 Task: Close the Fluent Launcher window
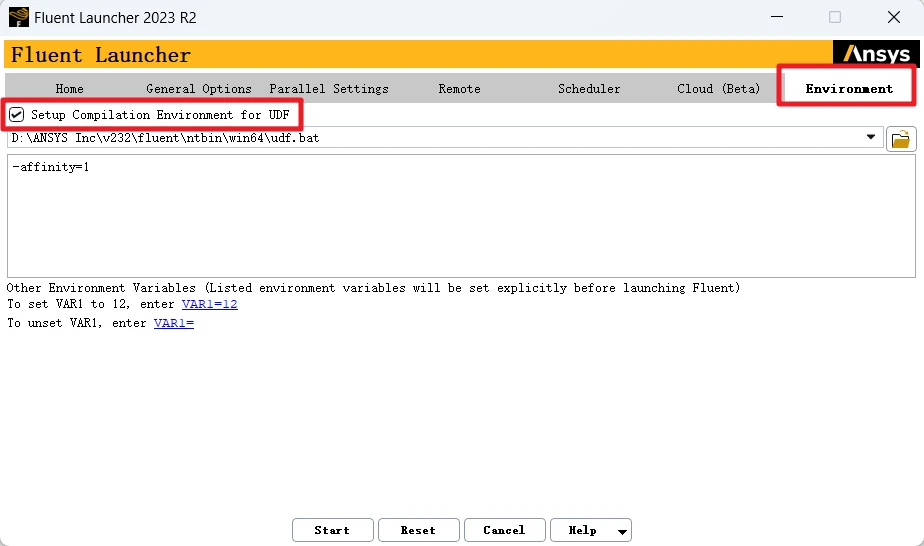894,17
